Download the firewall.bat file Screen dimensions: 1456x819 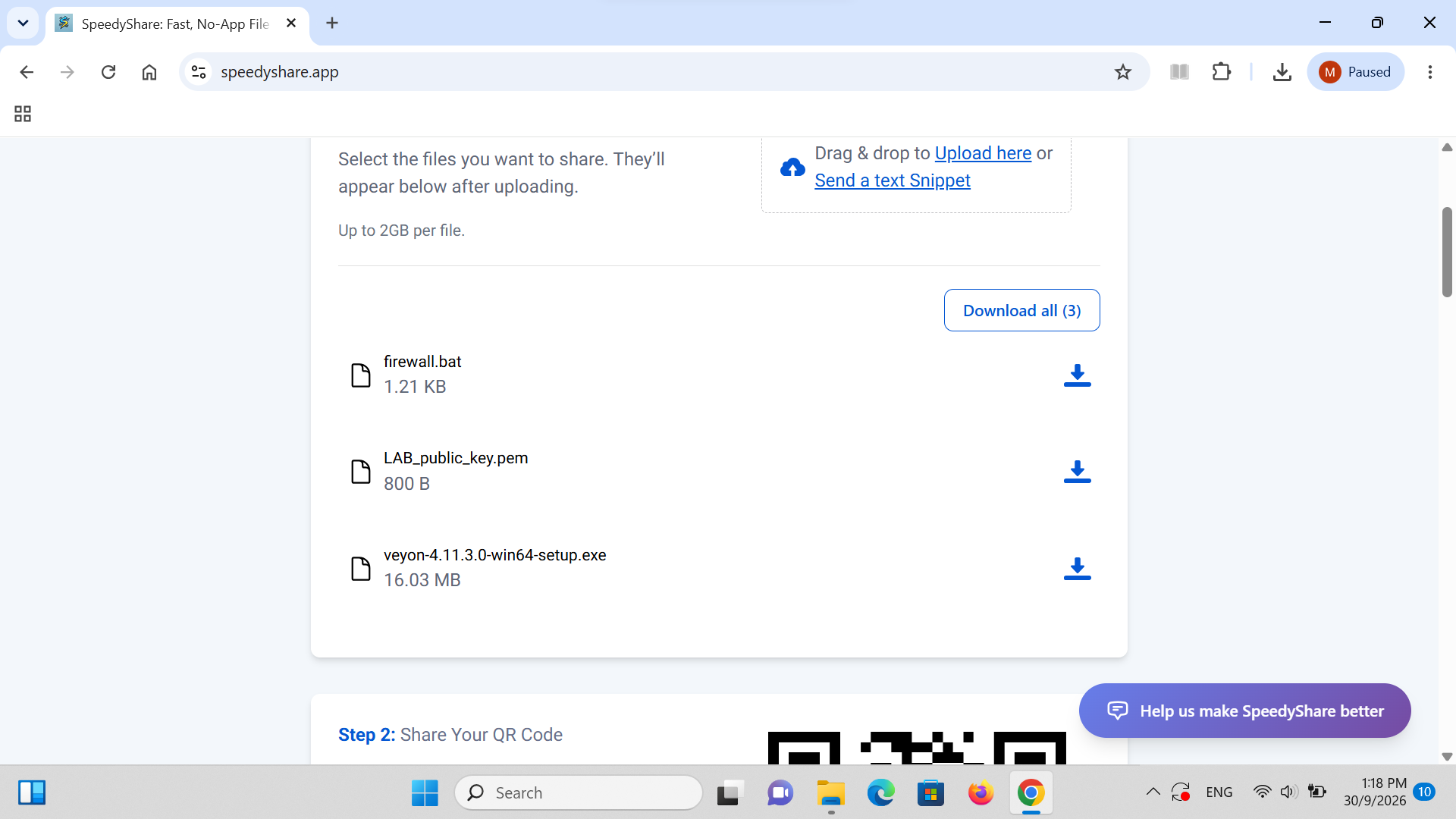coord(1077,375)
